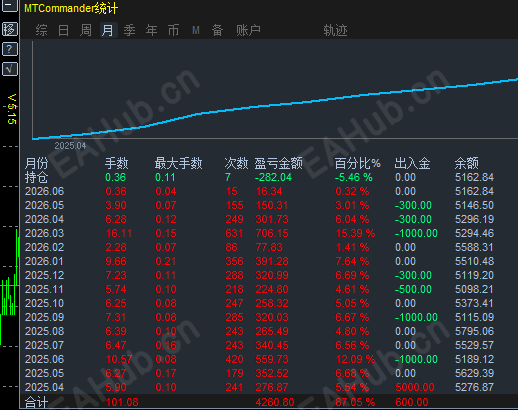518x410 pixels.
Task: Click the checkmark chart icon in sidebar
Action: coord(10,69)
